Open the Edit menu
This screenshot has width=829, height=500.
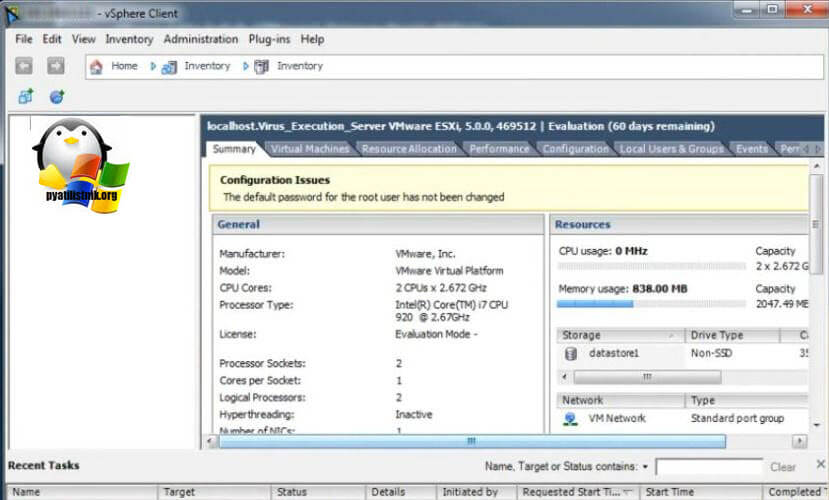pos(52,39)
